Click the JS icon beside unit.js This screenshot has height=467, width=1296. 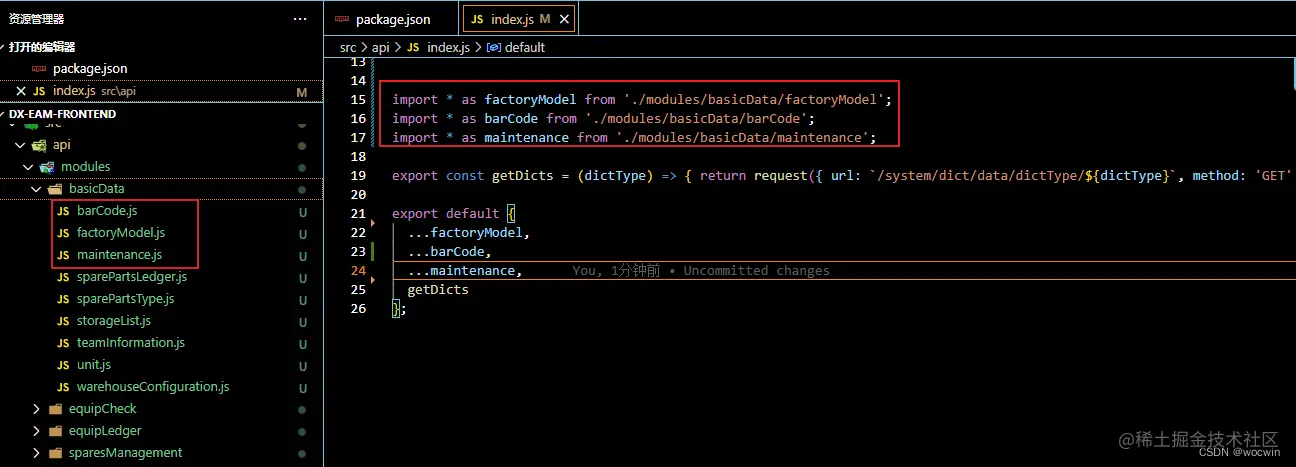[x=63, y=365]
